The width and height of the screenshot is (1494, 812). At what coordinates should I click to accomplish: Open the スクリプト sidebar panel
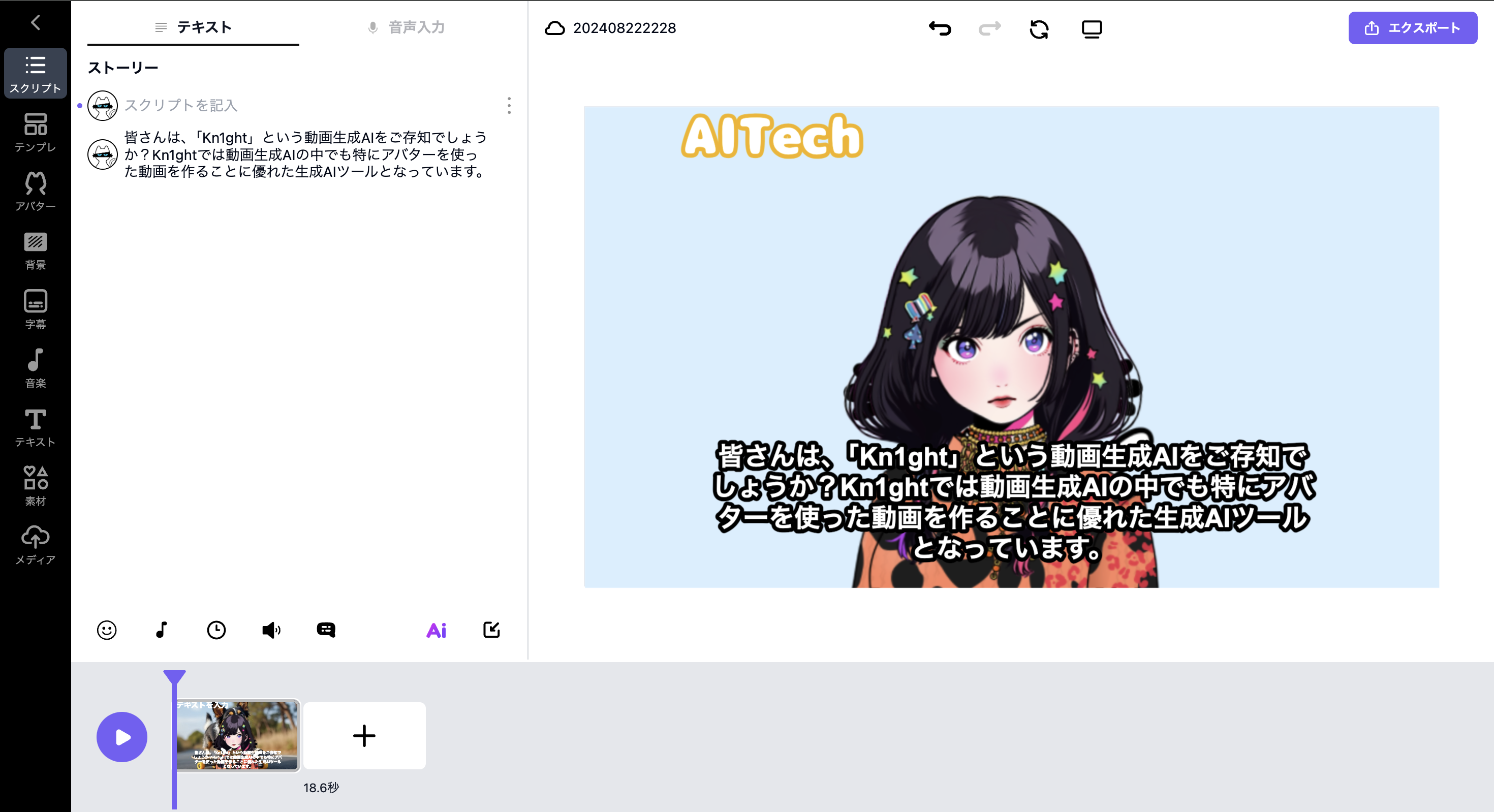[36, 74]
